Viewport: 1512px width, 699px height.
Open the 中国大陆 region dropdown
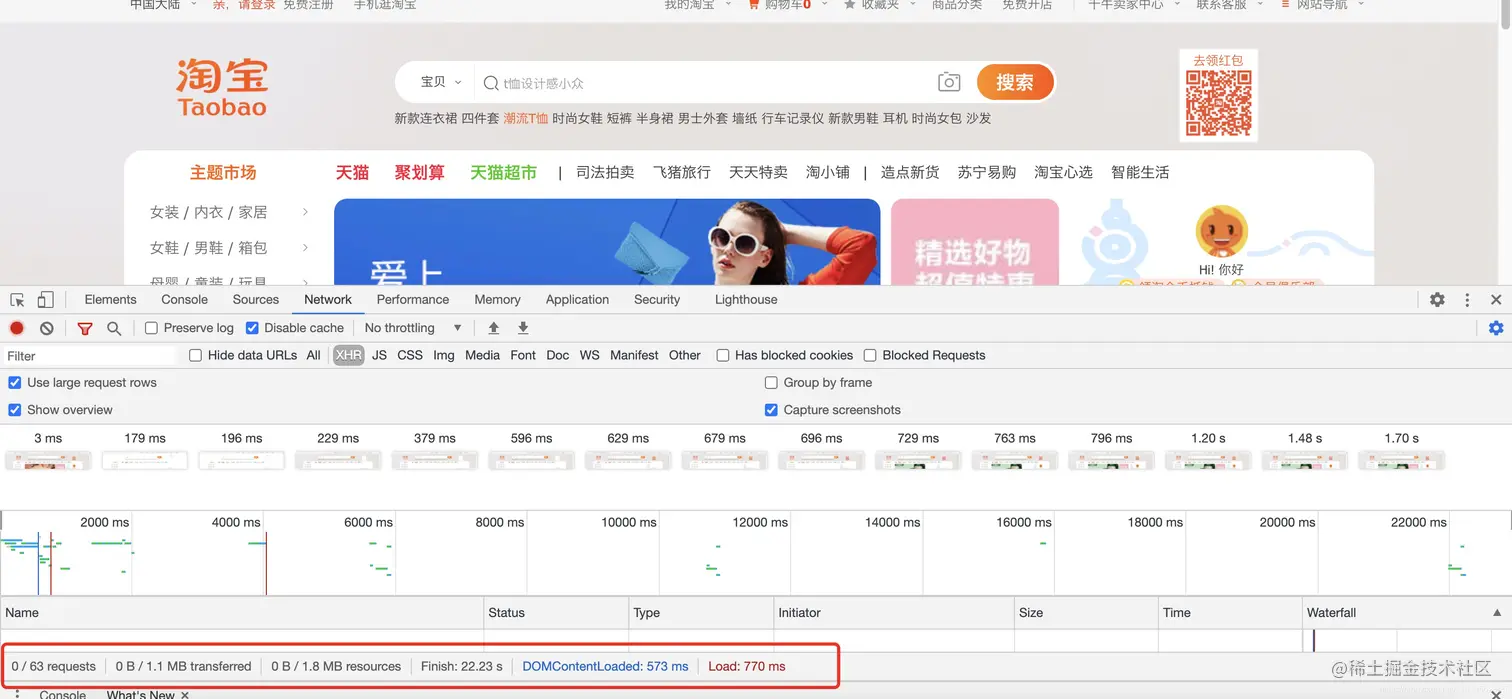tap(163, 5)
